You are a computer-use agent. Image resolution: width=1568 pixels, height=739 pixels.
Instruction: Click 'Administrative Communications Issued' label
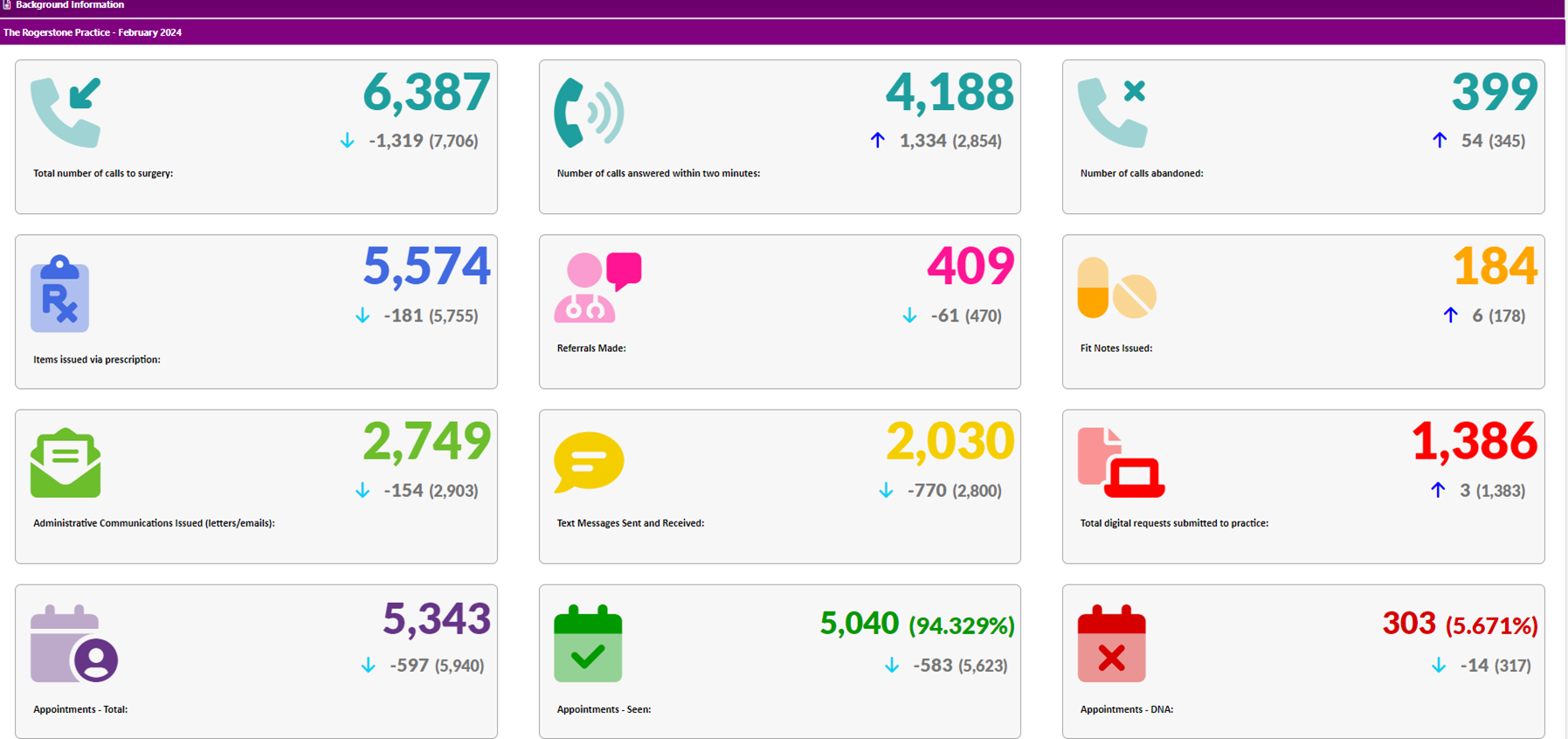point(154,523)
